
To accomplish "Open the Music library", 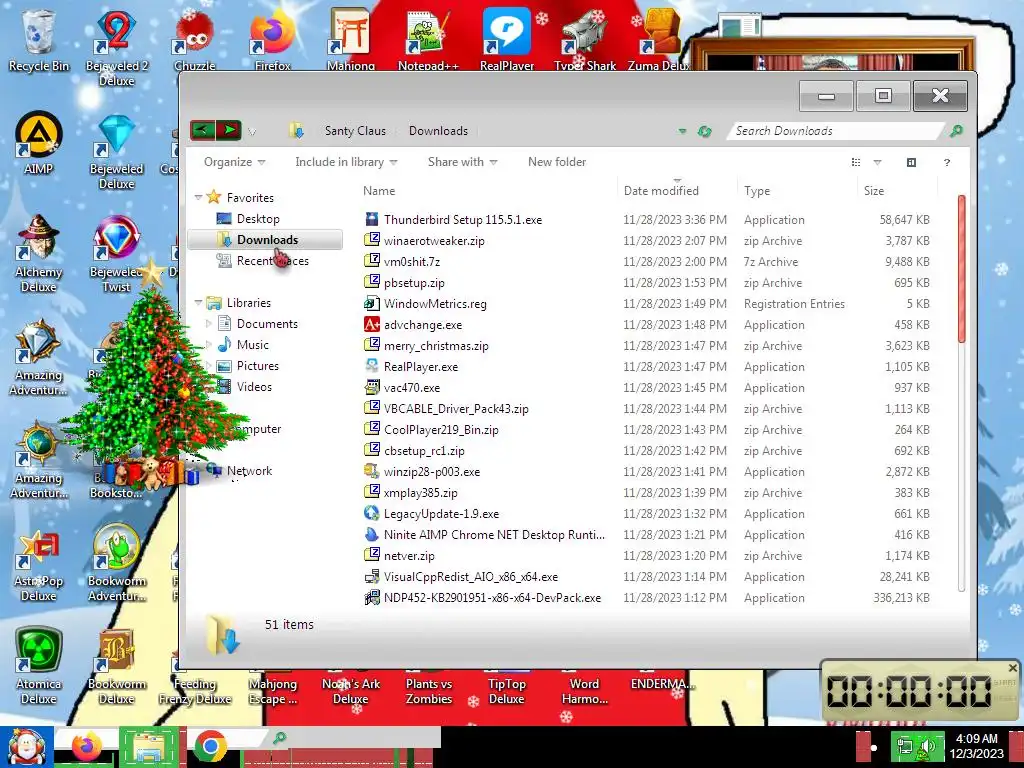I will pyautogui.click(x=252, y=345).
